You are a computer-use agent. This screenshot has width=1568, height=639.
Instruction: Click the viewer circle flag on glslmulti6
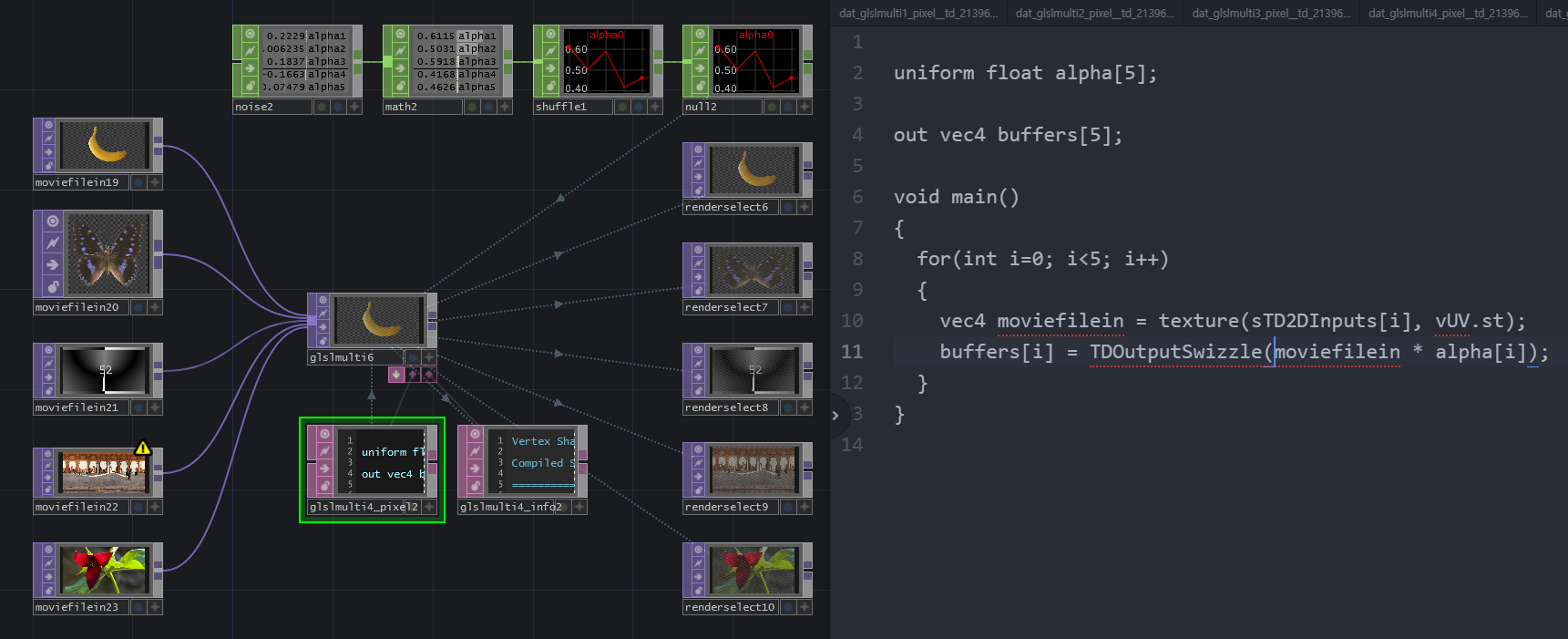tap(323, 301)
